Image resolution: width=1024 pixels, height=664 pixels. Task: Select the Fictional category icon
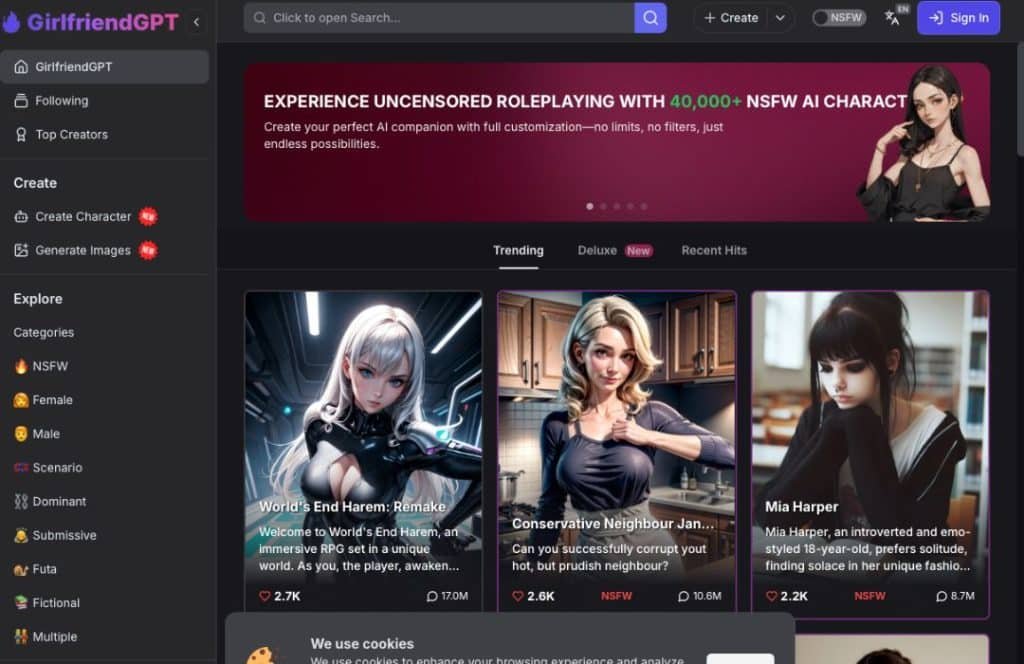pos(21,603)
